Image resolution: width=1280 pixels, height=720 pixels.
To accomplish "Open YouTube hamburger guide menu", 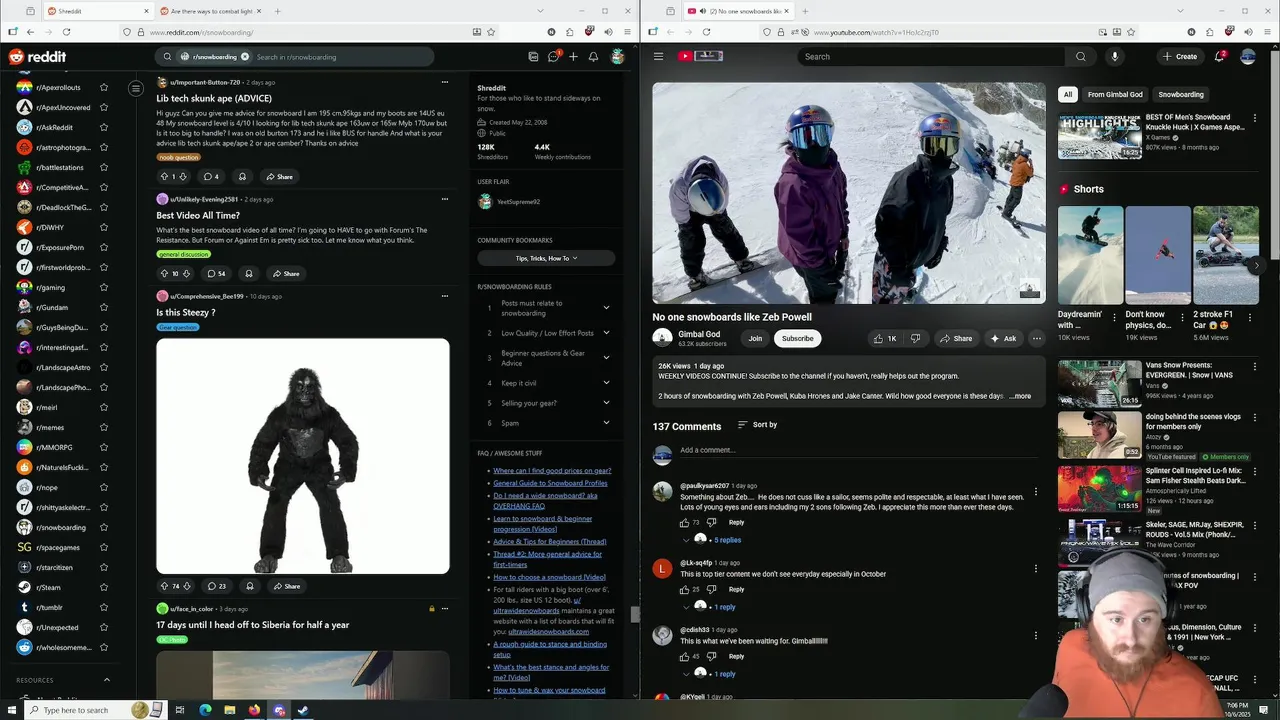I will coord(658,56).
